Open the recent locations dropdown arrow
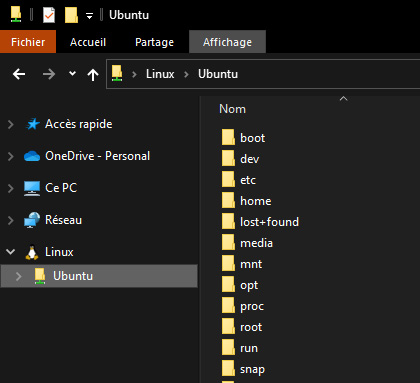This screenshot has width=420, height=383. pos(72,73)
